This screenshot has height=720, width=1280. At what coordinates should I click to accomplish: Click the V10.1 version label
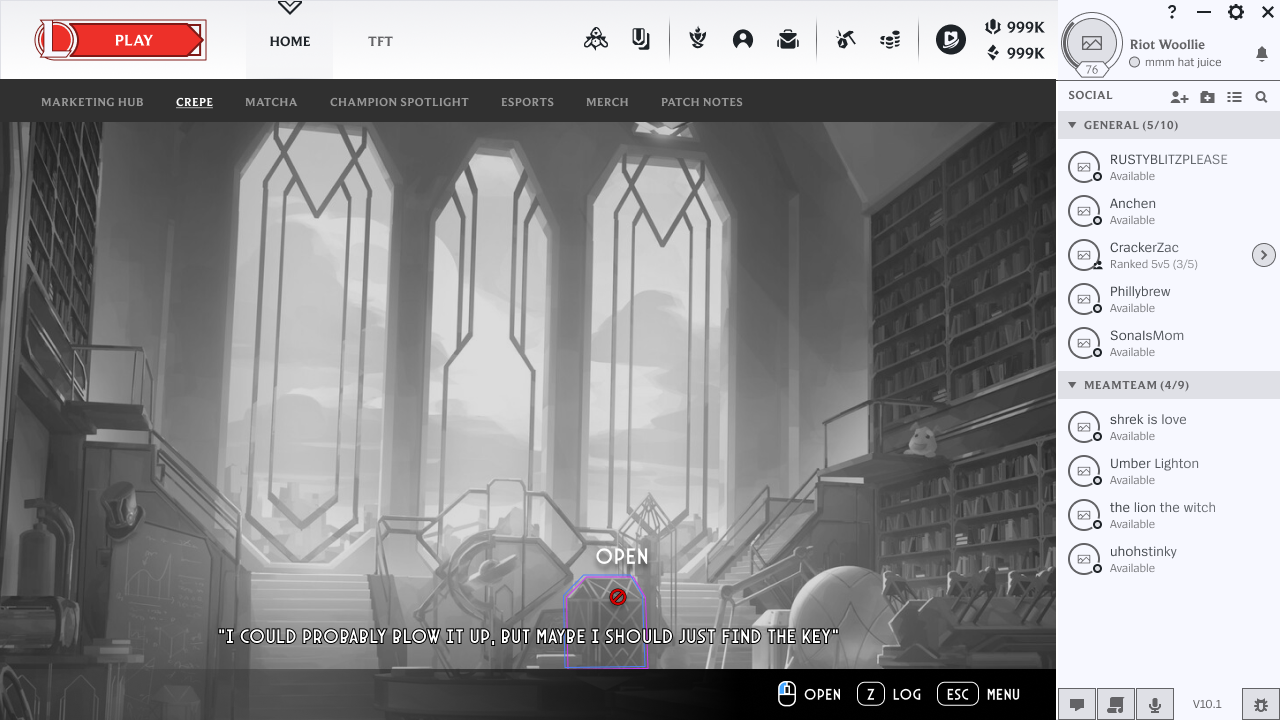(x=1207, y=704)
